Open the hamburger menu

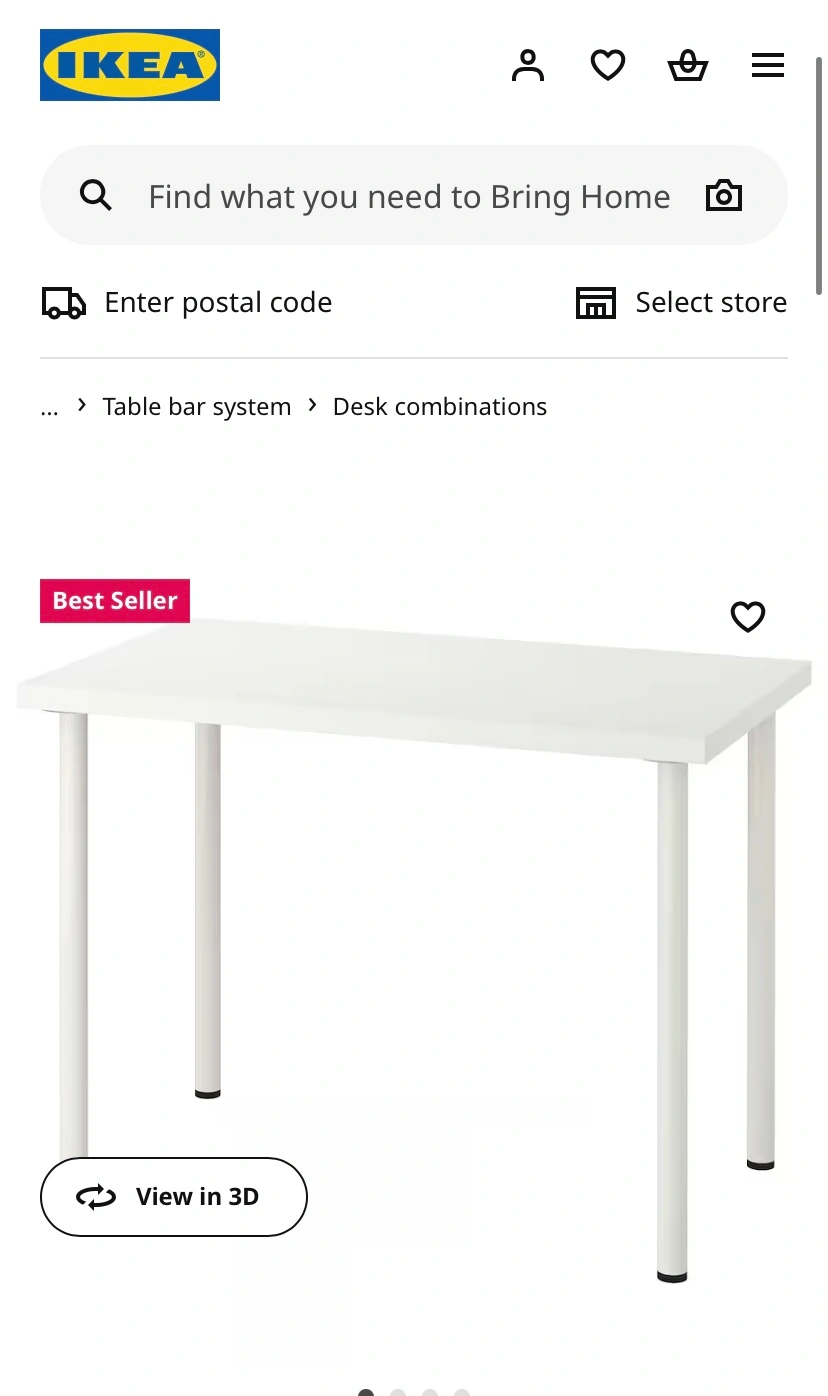tap(768, 66)
